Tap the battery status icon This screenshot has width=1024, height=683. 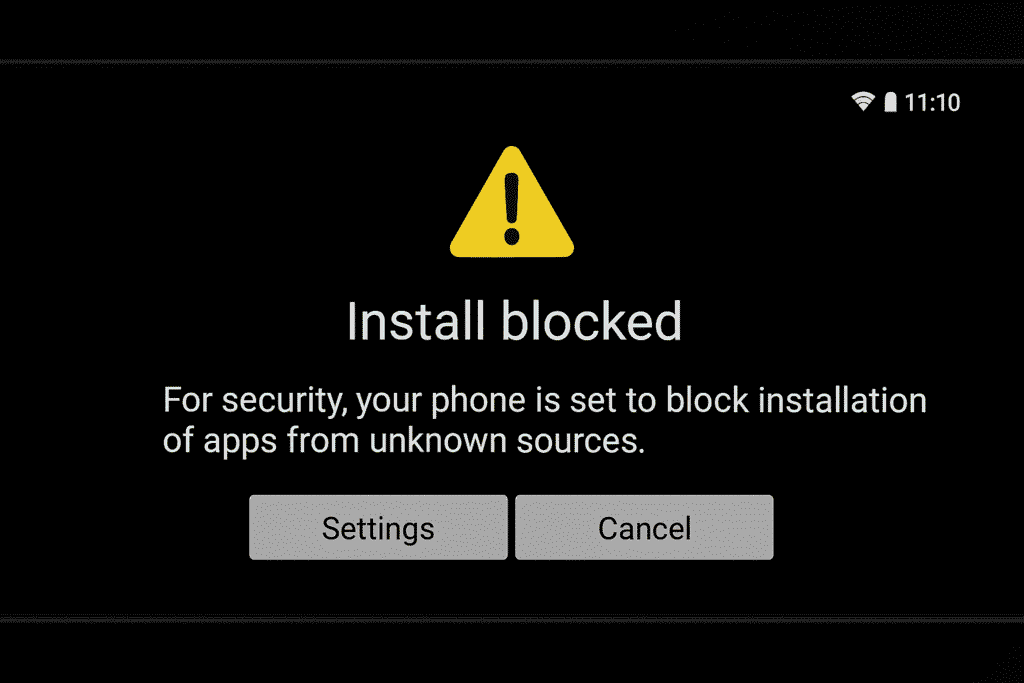[890, 102]
